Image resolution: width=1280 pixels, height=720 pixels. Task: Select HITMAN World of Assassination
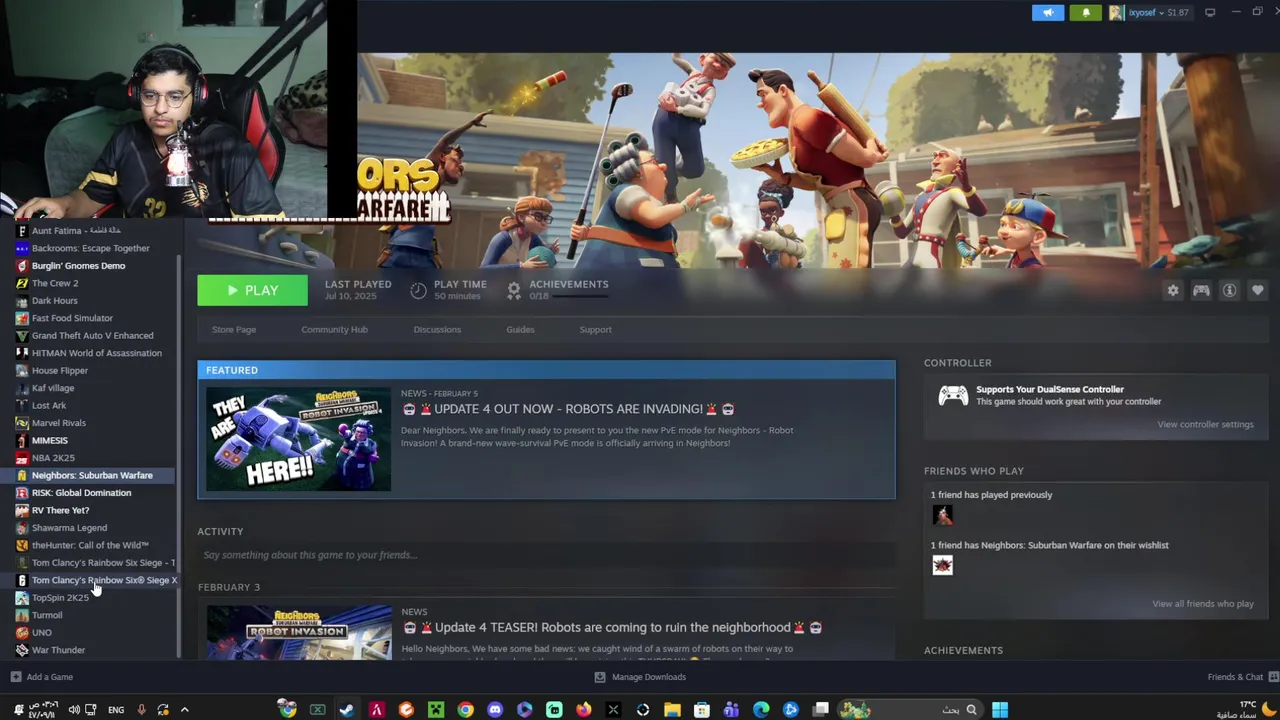click(x=96, y=353)
